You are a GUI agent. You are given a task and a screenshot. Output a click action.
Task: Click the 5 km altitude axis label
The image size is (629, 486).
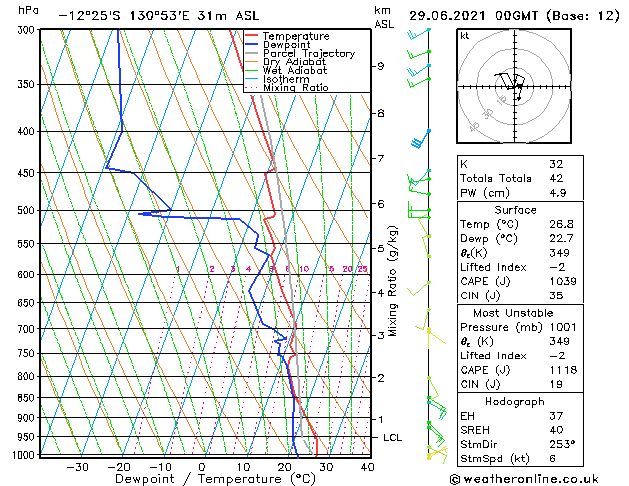381,249
